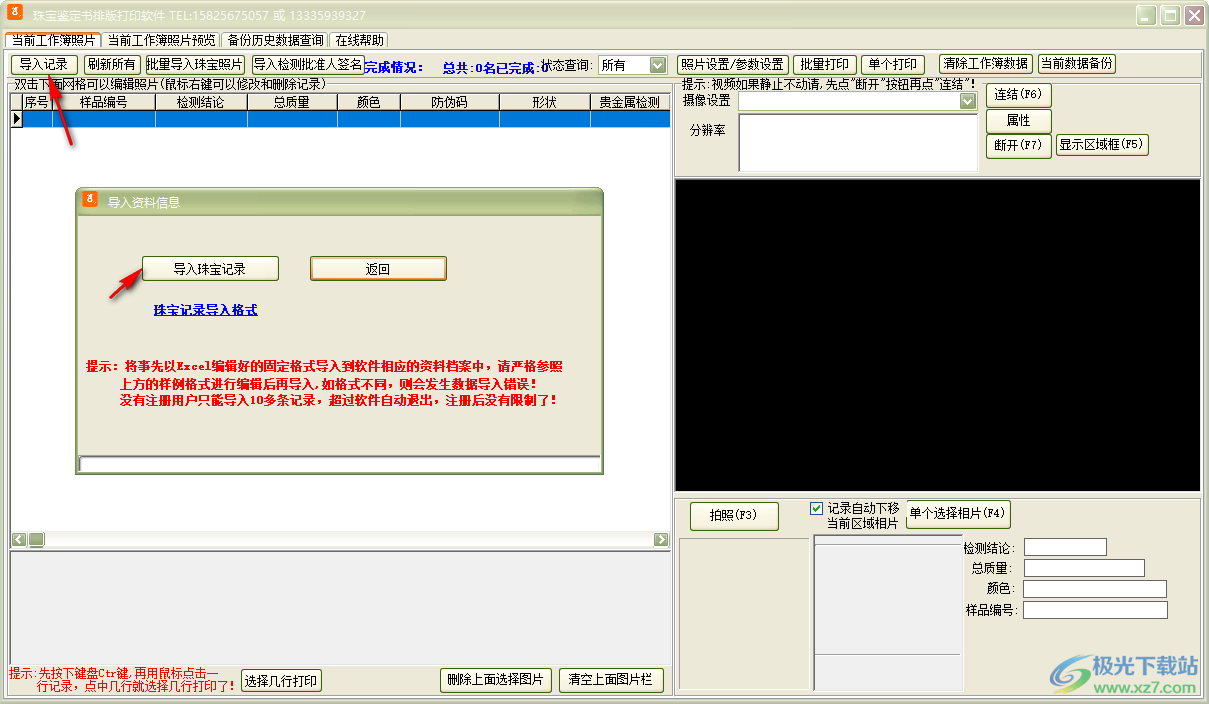The image size is (1209, 704).
Task: Click 单个打印 single print
Action: [x=893, y=64]
